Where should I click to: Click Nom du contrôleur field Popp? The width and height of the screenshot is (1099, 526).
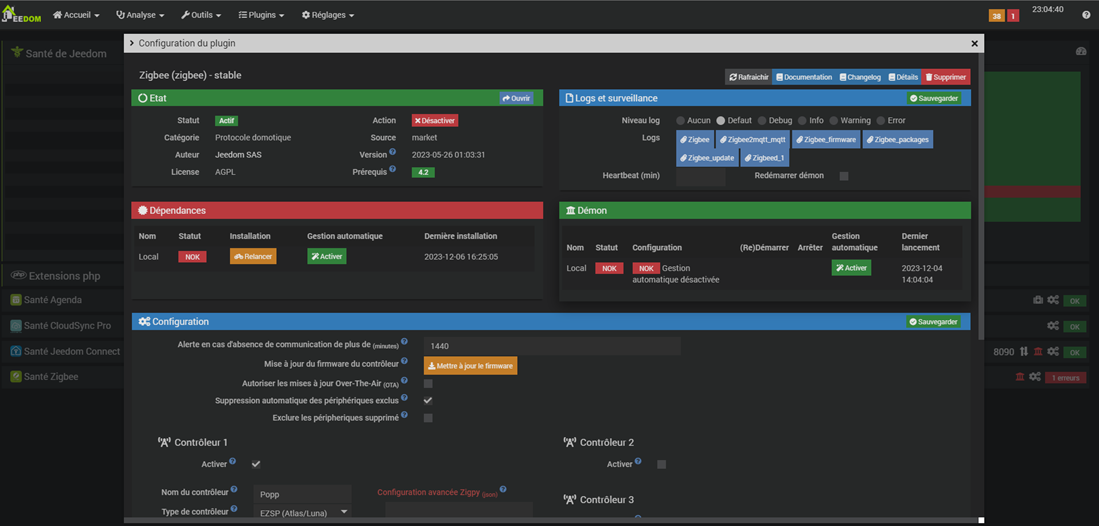point(302,493)
